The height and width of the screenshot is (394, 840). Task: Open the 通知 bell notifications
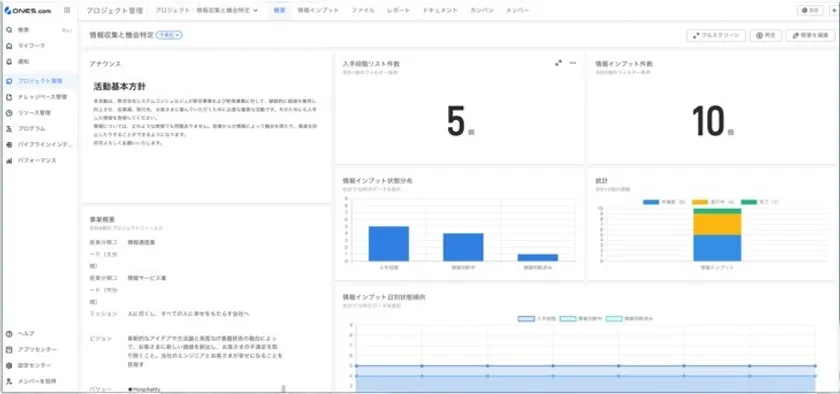[x=9, y=62]
